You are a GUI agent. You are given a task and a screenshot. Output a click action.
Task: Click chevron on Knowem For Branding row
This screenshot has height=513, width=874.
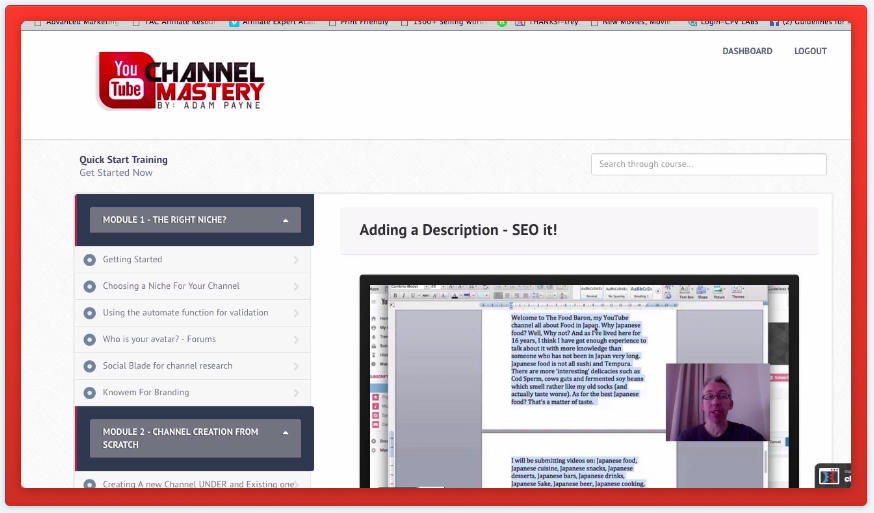(x=296, y=393)
